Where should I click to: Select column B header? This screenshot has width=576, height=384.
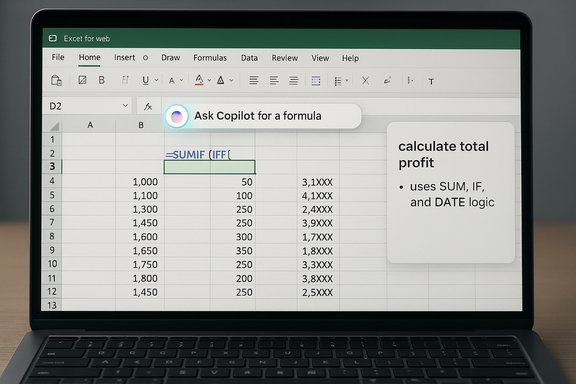pyautogui.click(x=141, y=125)
